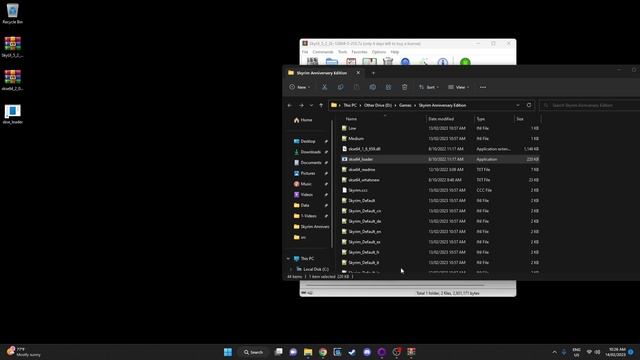640x360 pixels.
Task: Go back with the Explorer back arrow
Action: tap(290, 105)
